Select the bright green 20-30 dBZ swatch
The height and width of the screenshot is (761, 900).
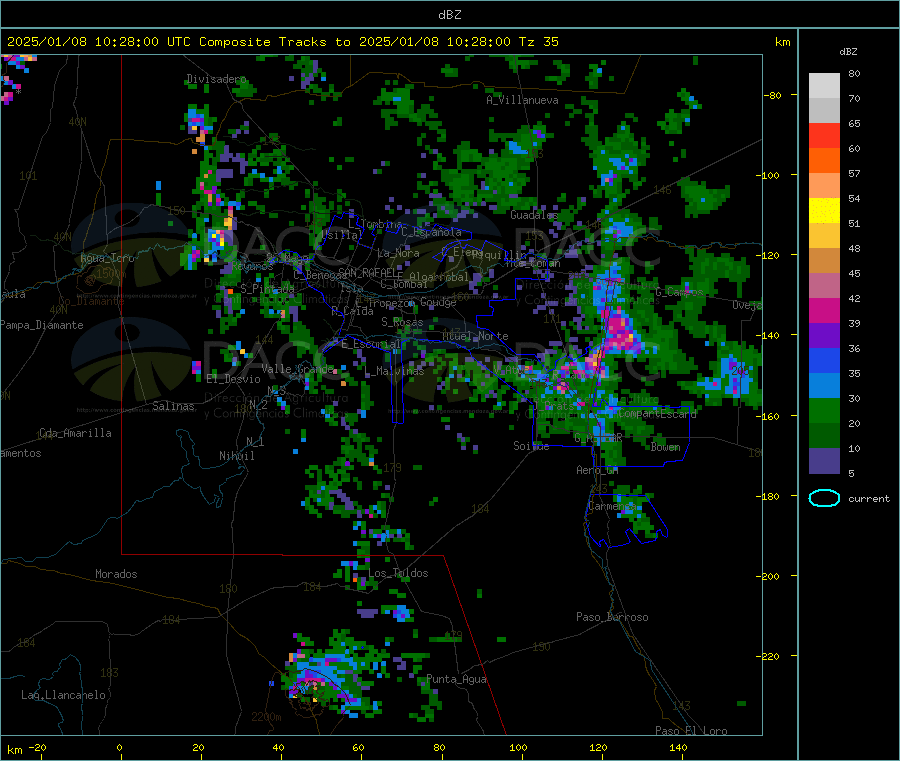[x=824, y=410]
